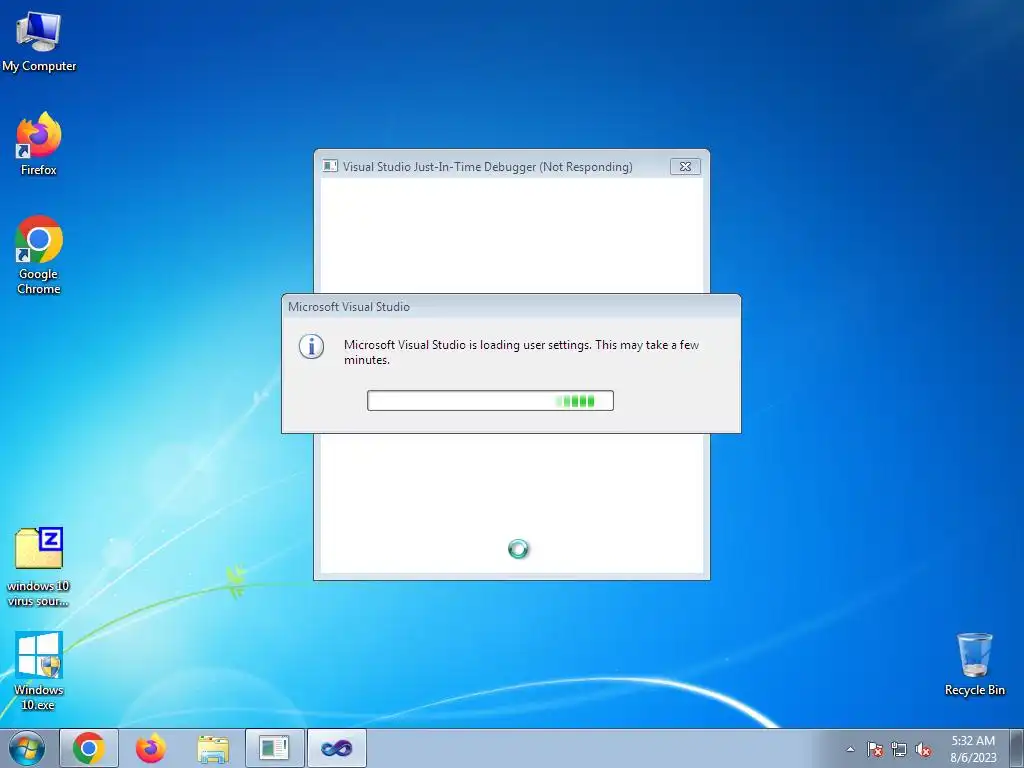1024x768 pixels.
Task: Click the Chrome taskbar button
Action: pyautogui.click(x=89, y=748)
